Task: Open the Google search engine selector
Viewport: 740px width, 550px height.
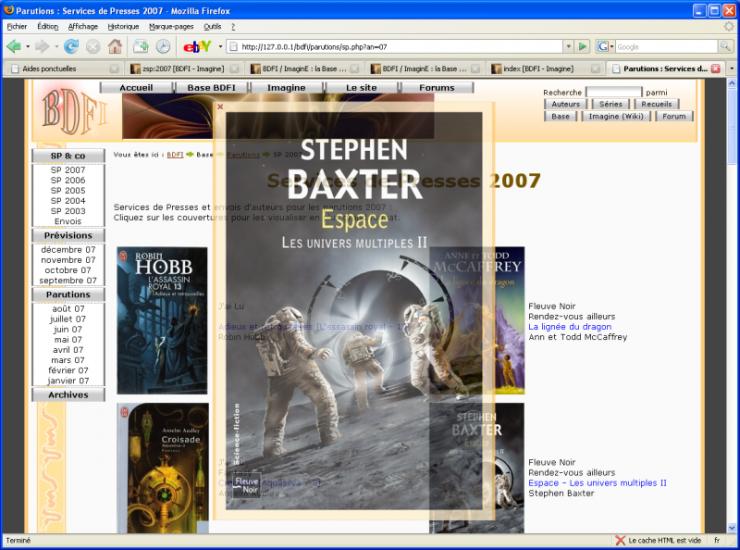Action: 605,46
